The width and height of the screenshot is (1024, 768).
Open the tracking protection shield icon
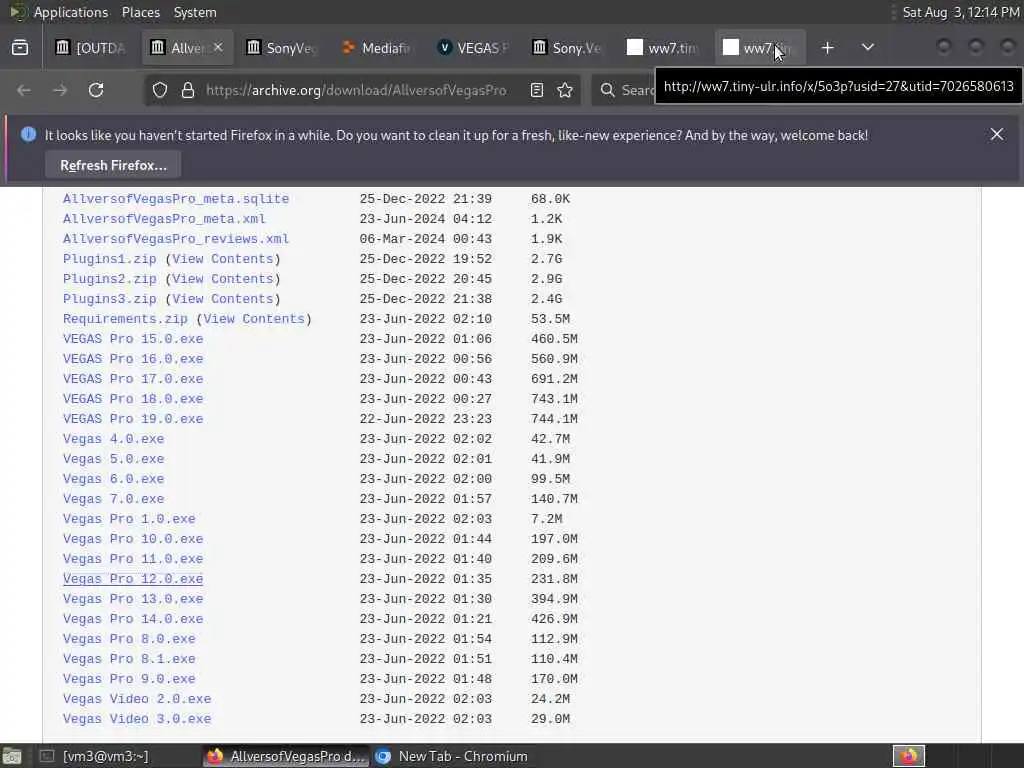point(160,90)
